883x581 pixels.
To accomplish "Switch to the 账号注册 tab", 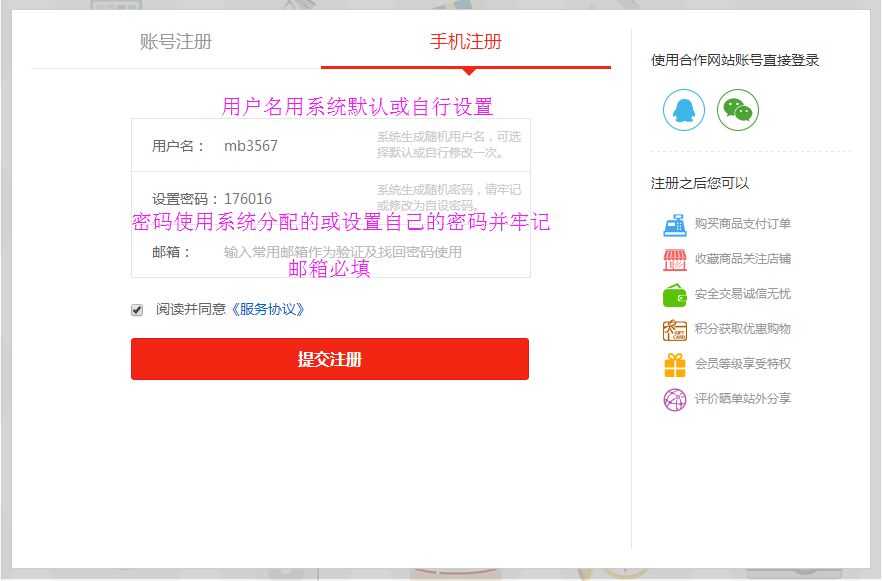I will click(x=176, y=42).
